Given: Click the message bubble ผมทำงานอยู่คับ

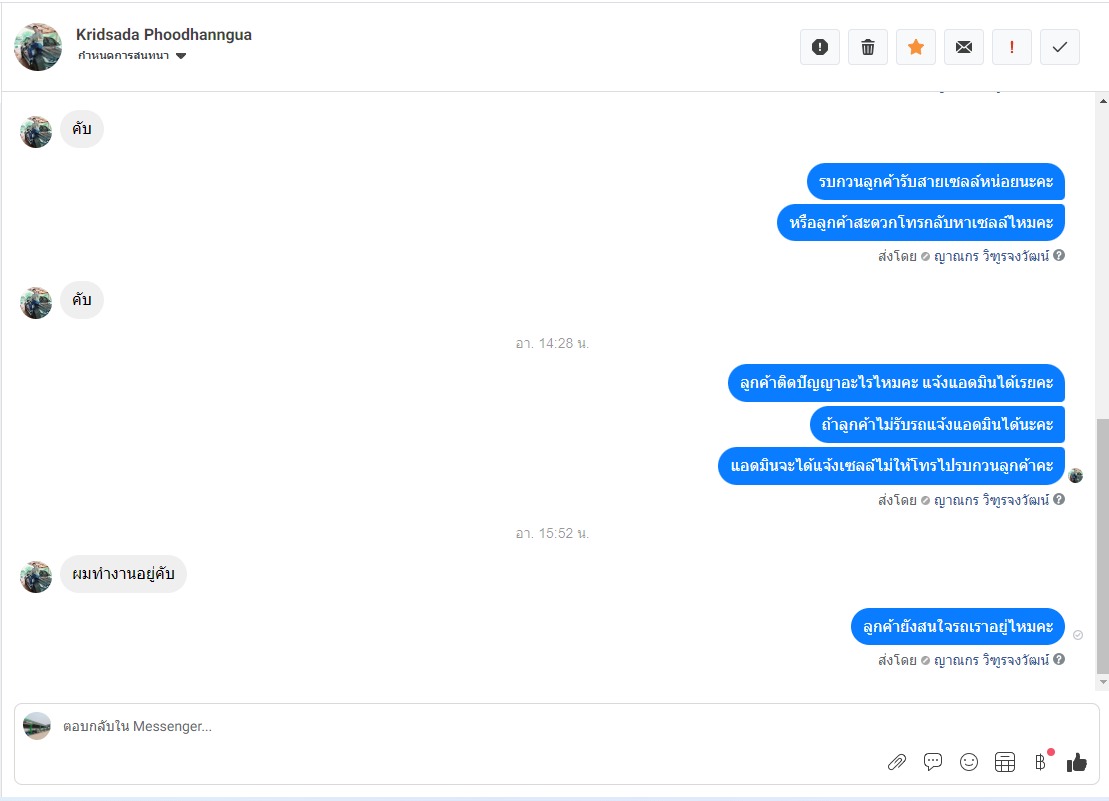Looking at the screenshot, I should 123,574.
